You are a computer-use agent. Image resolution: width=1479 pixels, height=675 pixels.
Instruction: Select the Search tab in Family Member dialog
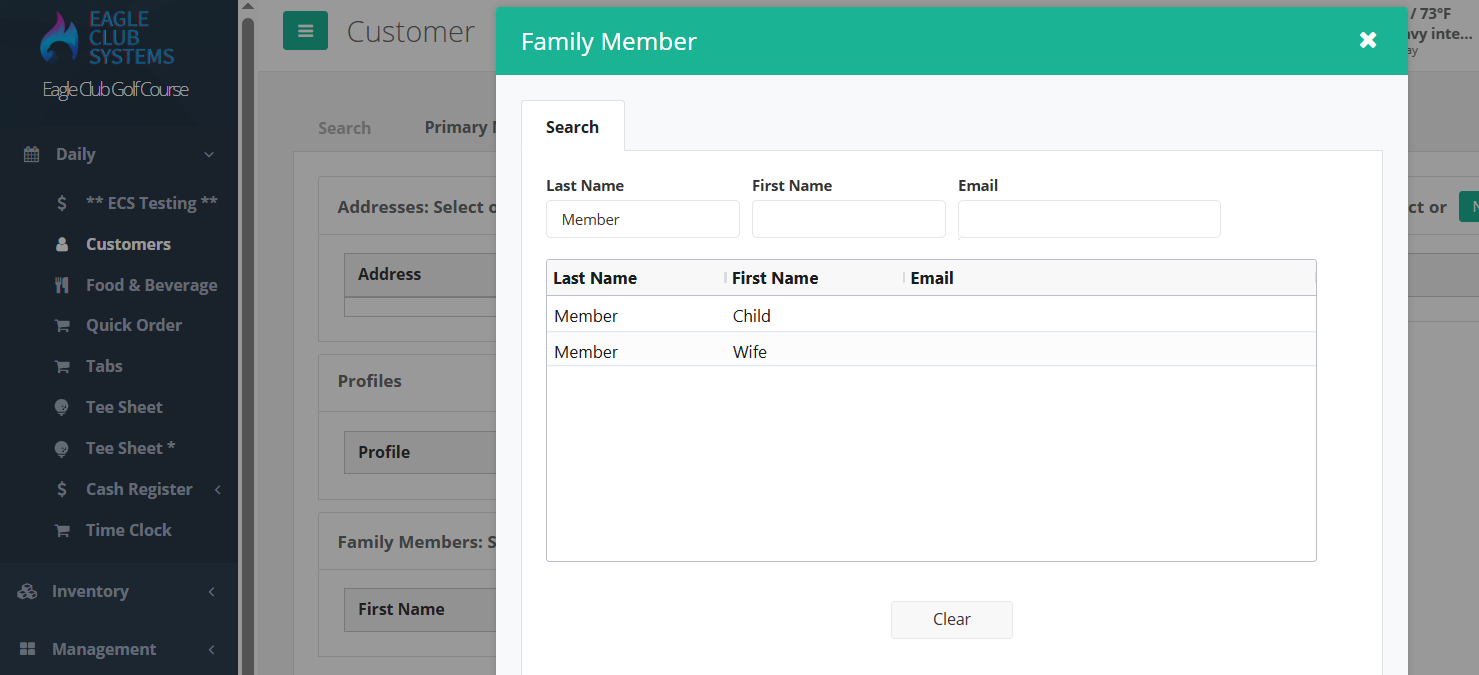(572, 127)
